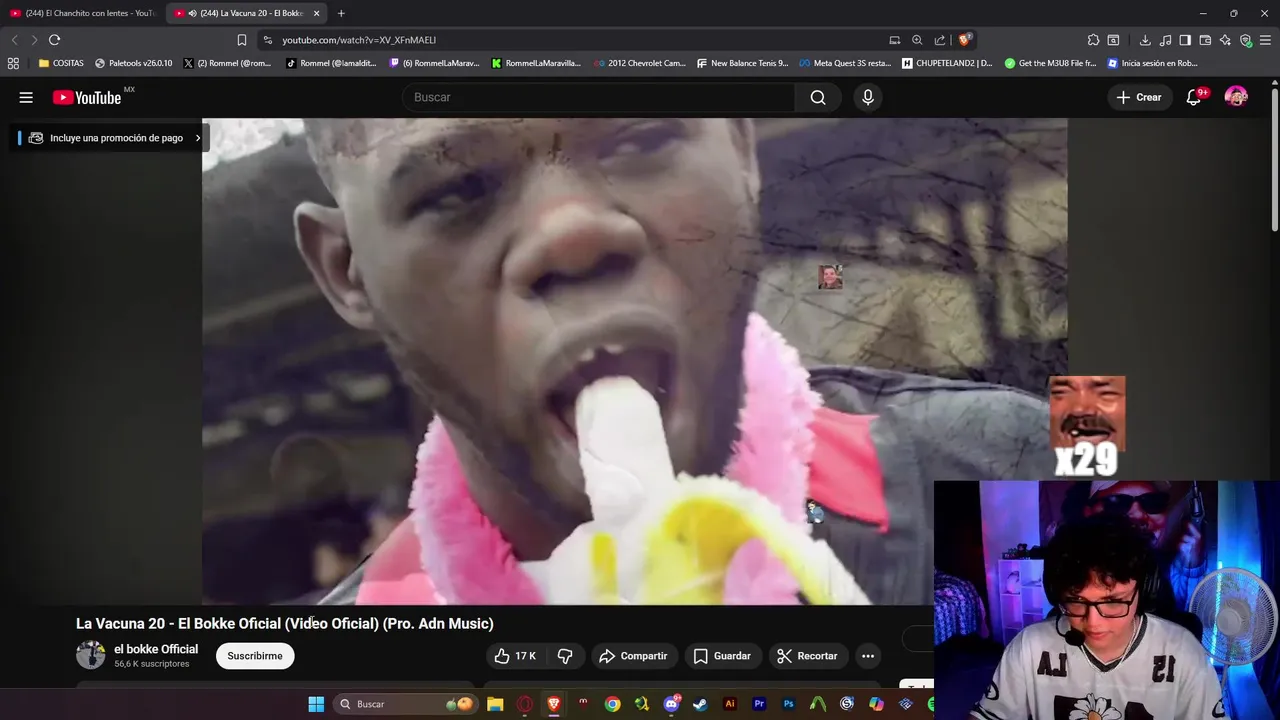Open more actions three-dot menu

868,656
